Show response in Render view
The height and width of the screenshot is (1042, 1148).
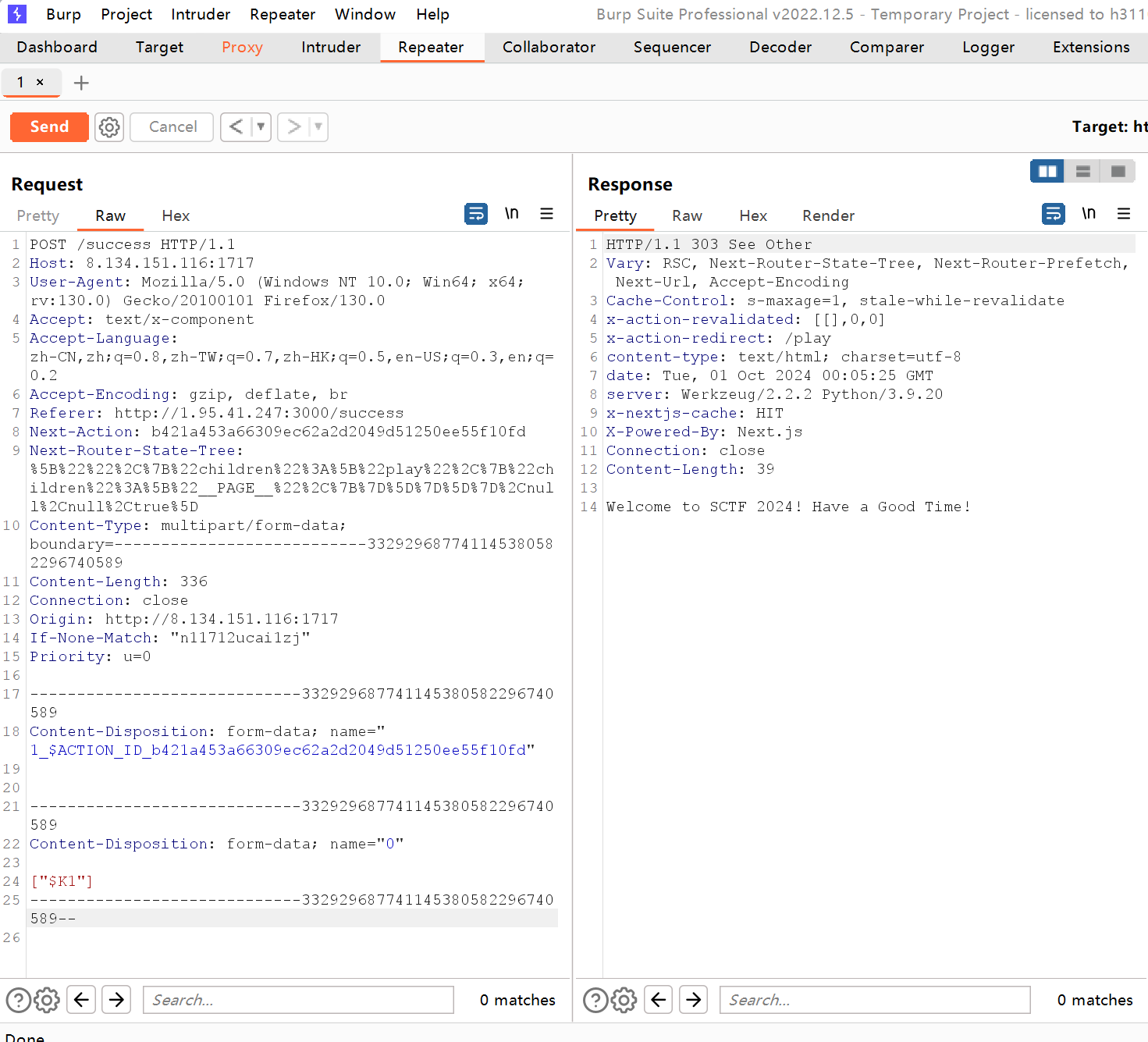pos(828,215)
